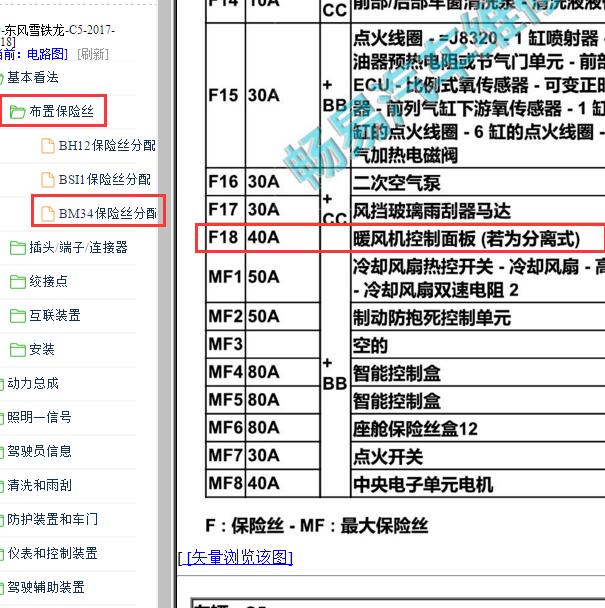Expand 驾驶辅助装置 category

tap(46, 587)
